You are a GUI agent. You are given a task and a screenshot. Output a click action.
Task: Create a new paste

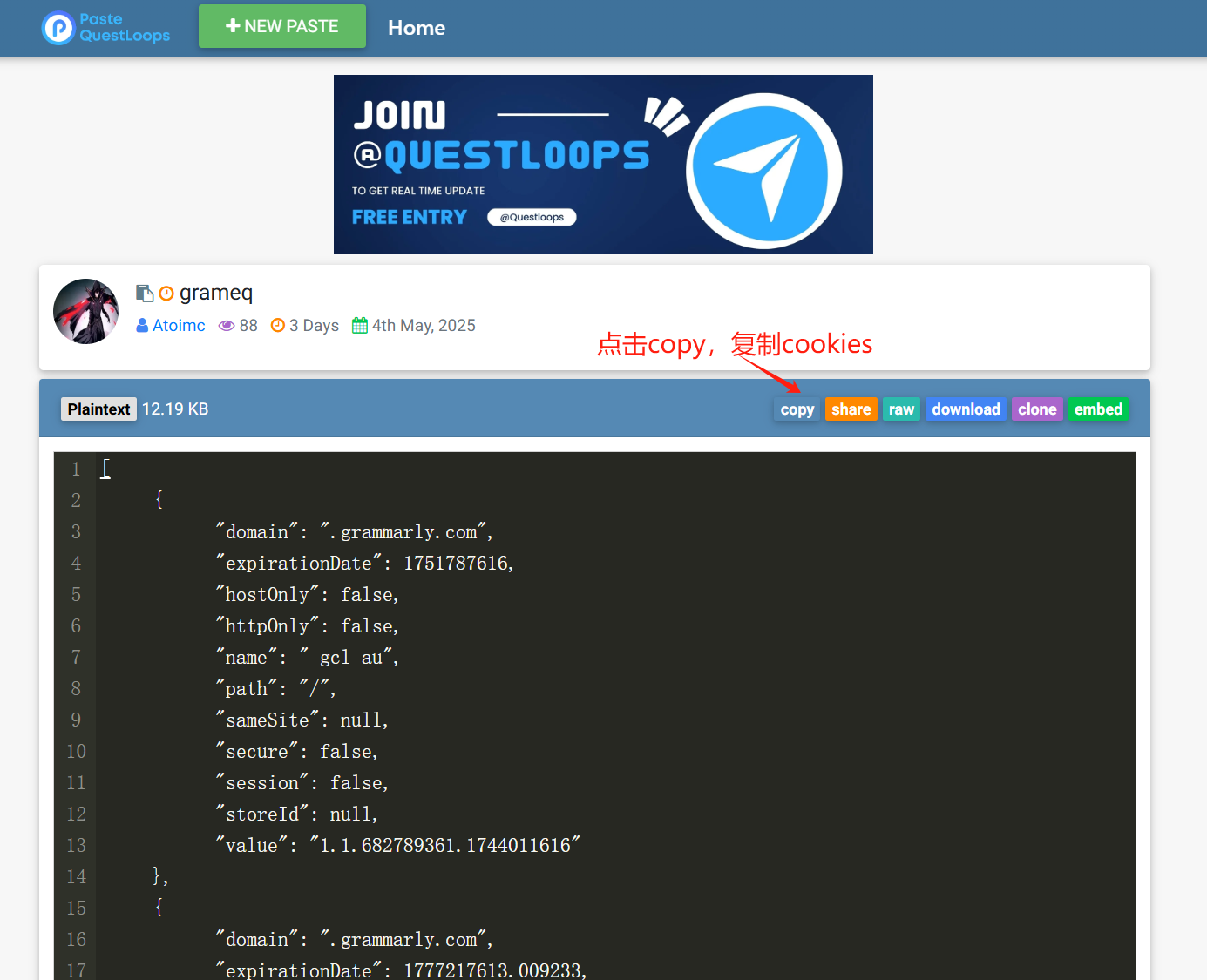coord(281,26)
